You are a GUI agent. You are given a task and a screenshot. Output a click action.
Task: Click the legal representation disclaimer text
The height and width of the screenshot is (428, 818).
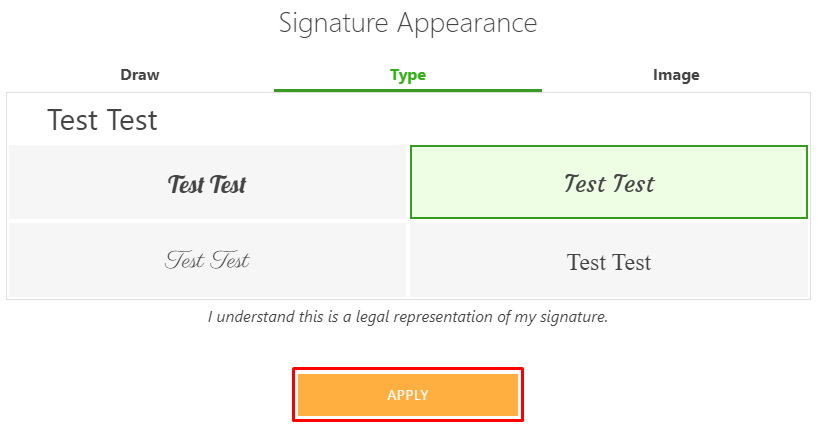[x=408, y=317]
